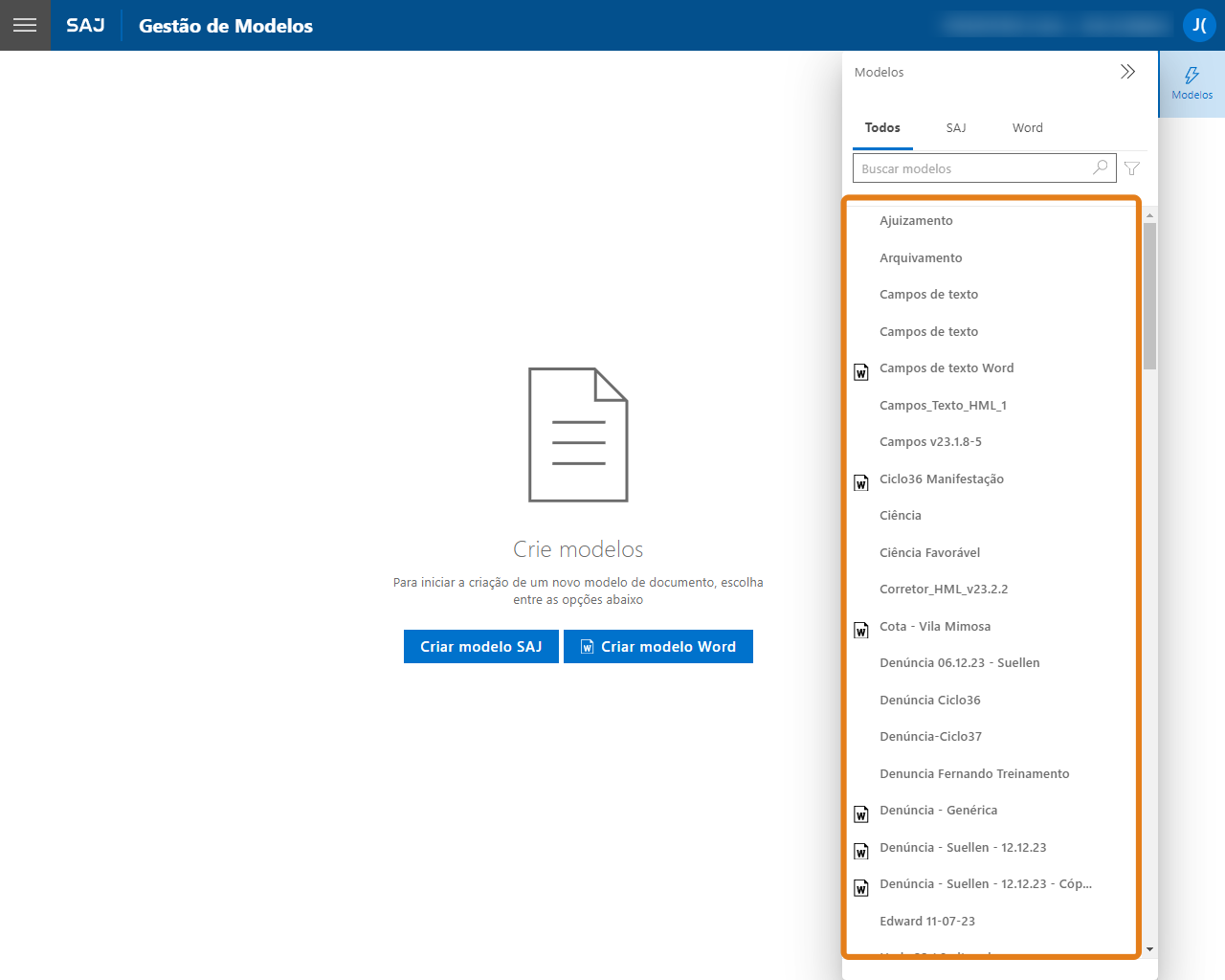Switch to the SAJ tab
1225x980 pixels.
tap(955, 128)
